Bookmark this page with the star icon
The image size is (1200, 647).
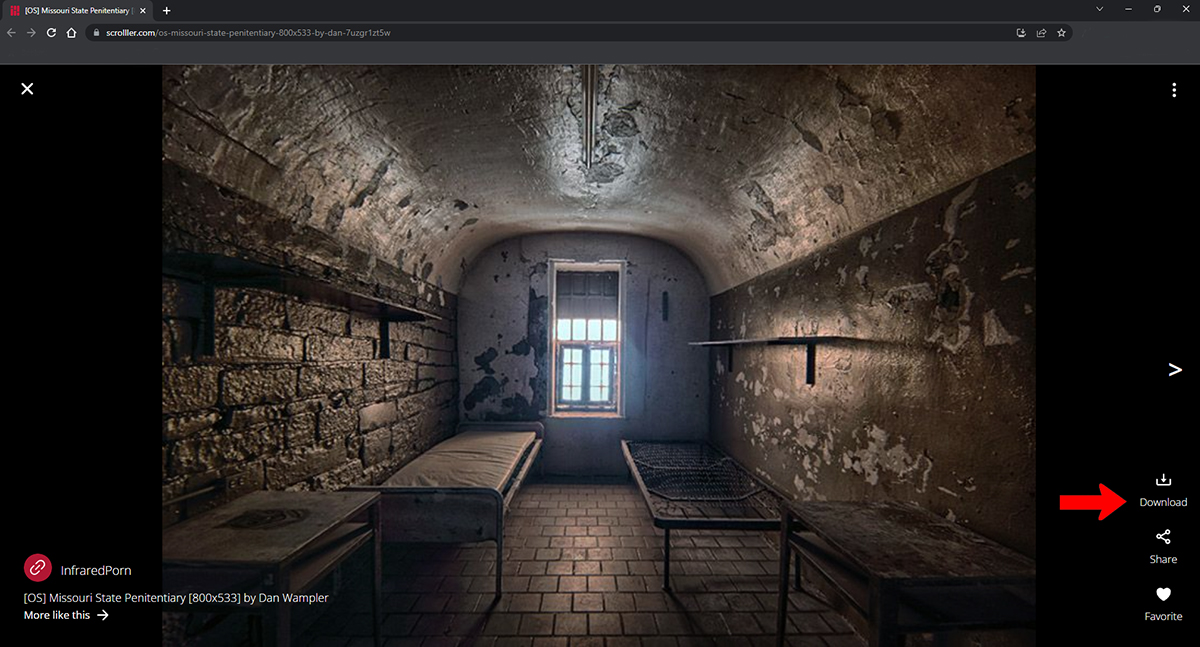tap(1061, 32)
